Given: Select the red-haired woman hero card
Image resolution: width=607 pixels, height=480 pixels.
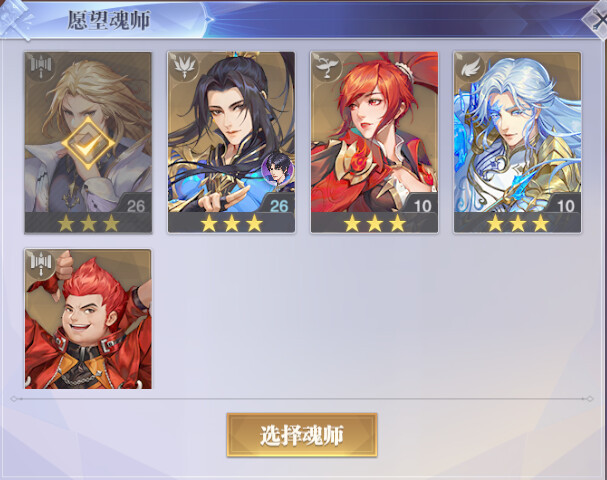Looking at the screenshot, I should coord(374,142).
